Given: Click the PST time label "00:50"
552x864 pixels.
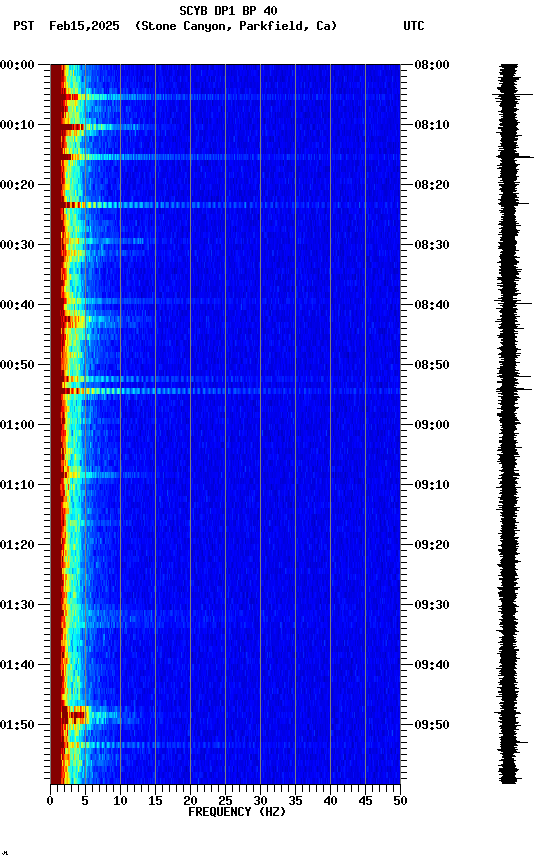Looking at the screenshot, I should 17,365.
